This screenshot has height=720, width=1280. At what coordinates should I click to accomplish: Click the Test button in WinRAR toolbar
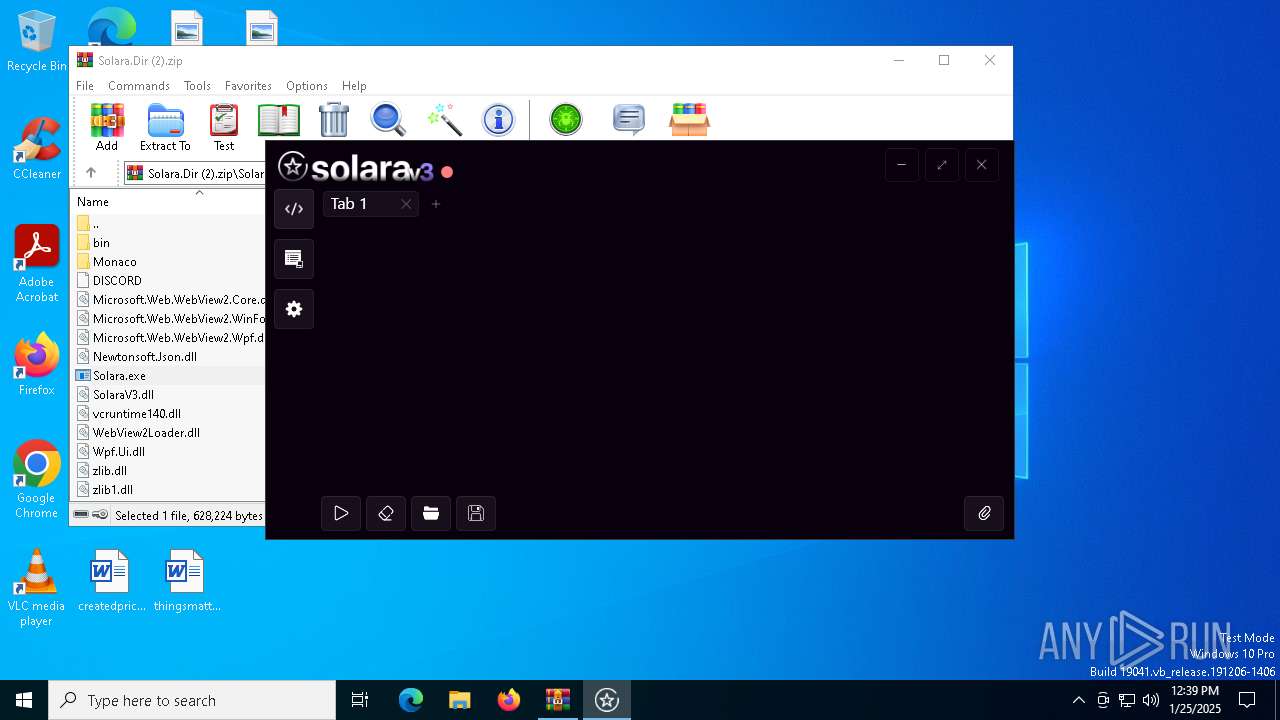coord(224,127)
